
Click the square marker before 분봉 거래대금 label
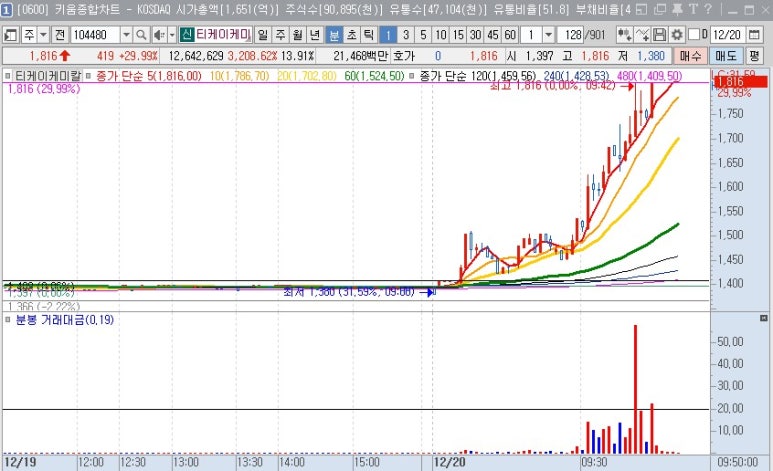[8, 320]
